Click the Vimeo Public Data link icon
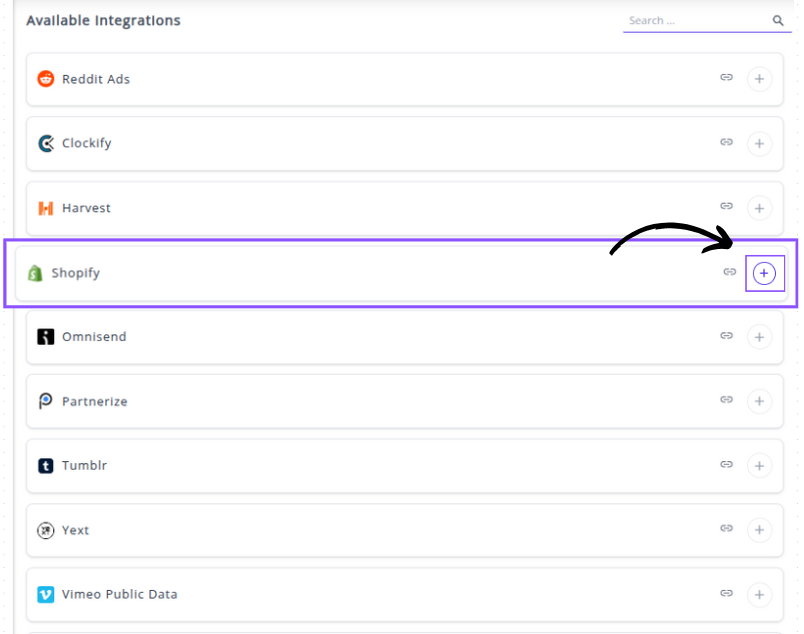804x634 pixels. [727, 593]
